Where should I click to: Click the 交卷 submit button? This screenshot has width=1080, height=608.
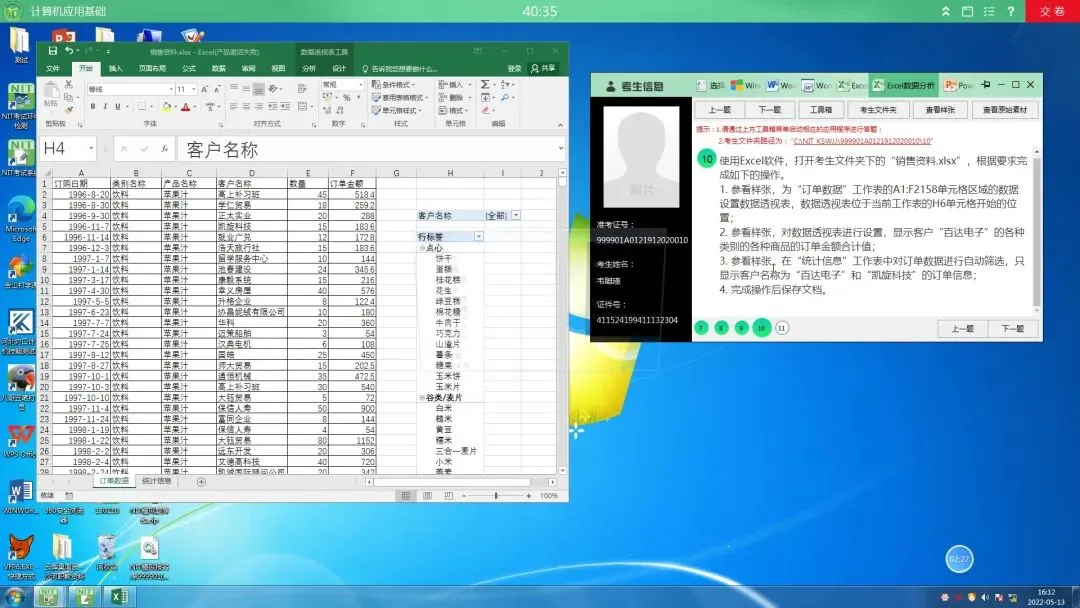pos(1052,11)
